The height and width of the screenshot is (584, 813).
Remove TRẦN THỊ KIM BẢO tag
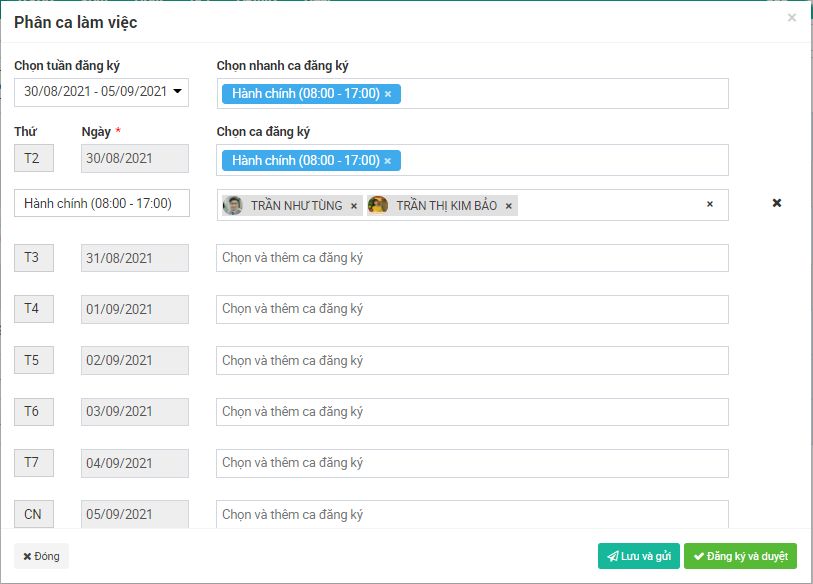coord(508,206)
